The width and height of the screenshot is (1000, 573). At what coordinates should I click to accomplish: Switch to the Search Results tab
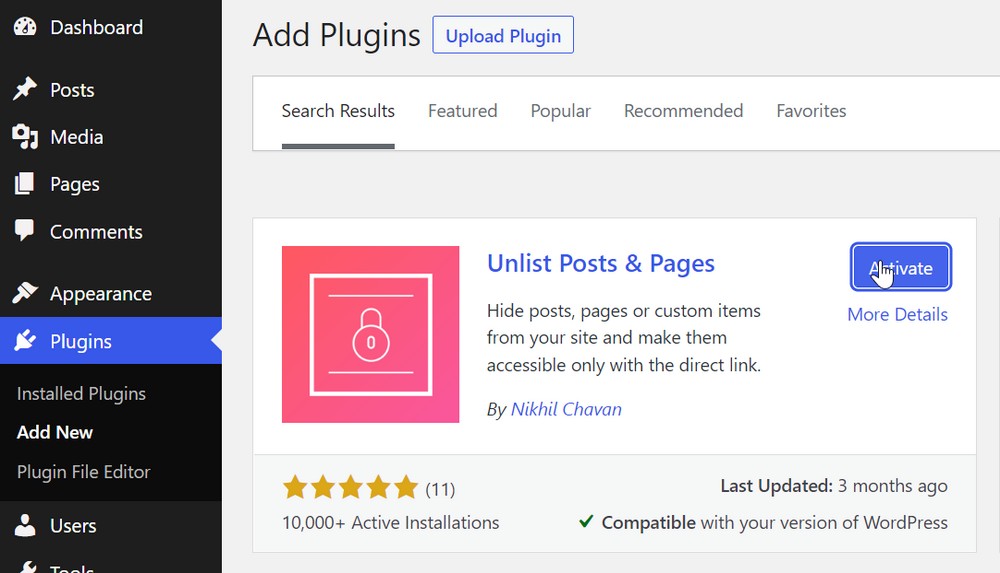338,111
